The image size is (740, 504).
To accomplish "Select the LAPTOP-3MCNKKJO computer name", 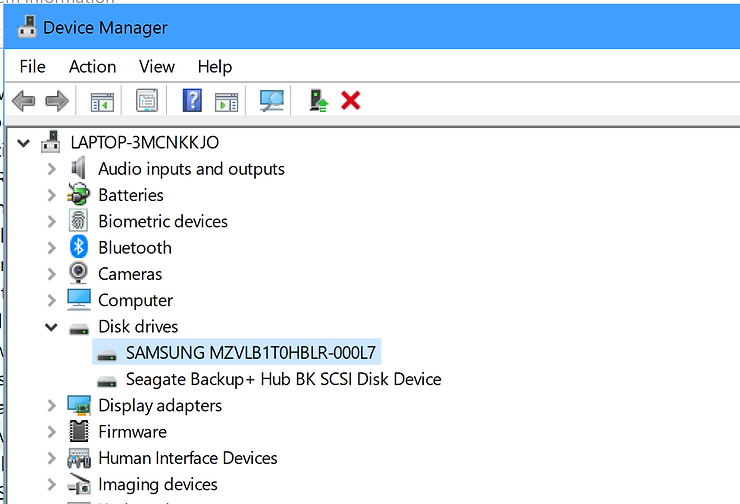I will coord(144,143).
